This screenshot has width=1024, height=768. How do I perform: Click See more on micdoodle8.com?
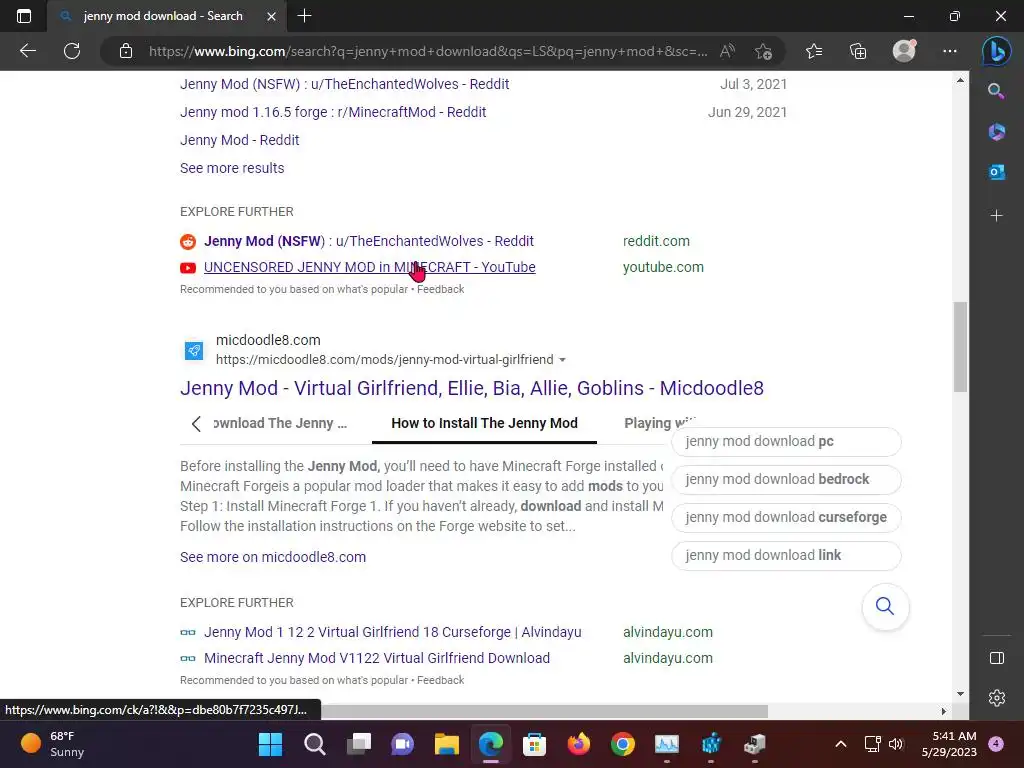273,557
